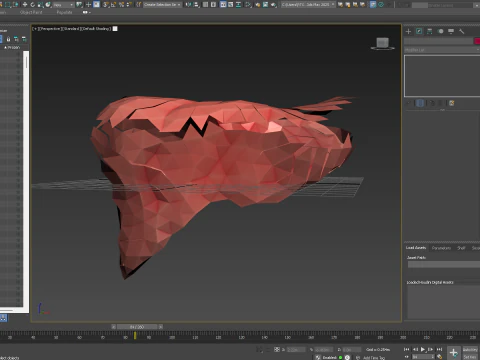Open the Time Configuration icon
Screen dimensions: 480x360
[x=439, y=357]
